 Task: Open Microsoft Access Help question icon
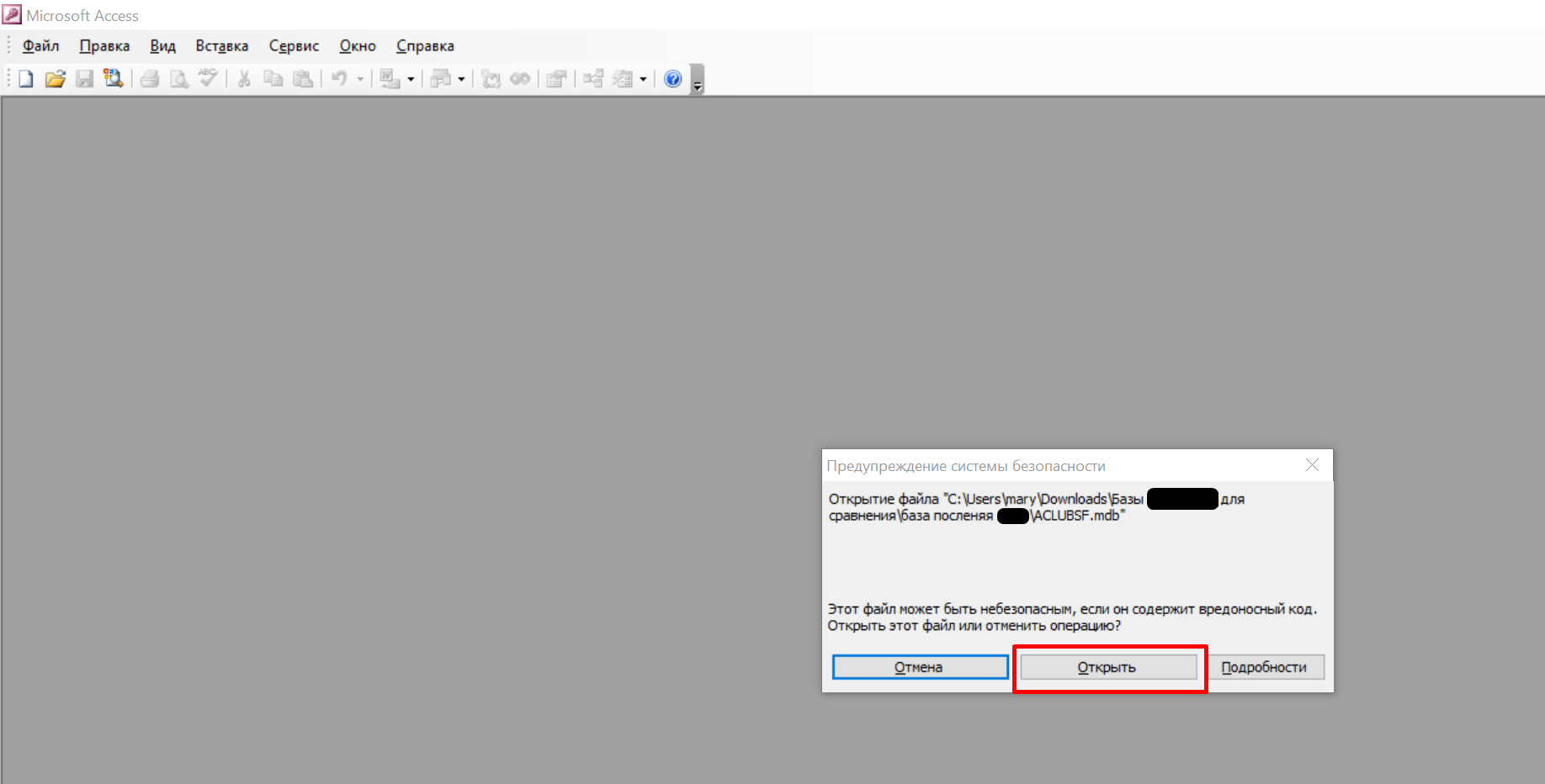(673, 79)
